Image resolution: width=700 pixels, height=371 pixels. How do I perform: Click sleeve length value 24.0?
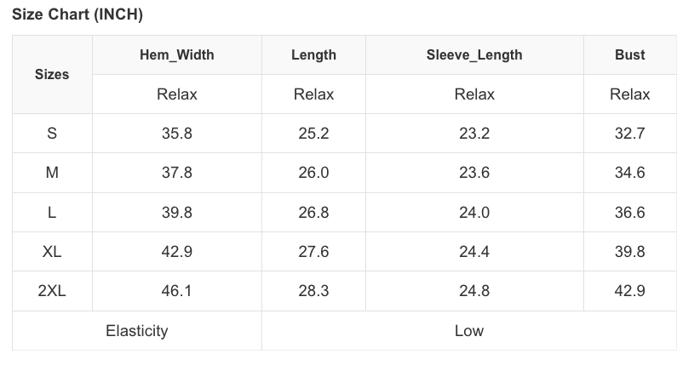[x=474, y=212]
